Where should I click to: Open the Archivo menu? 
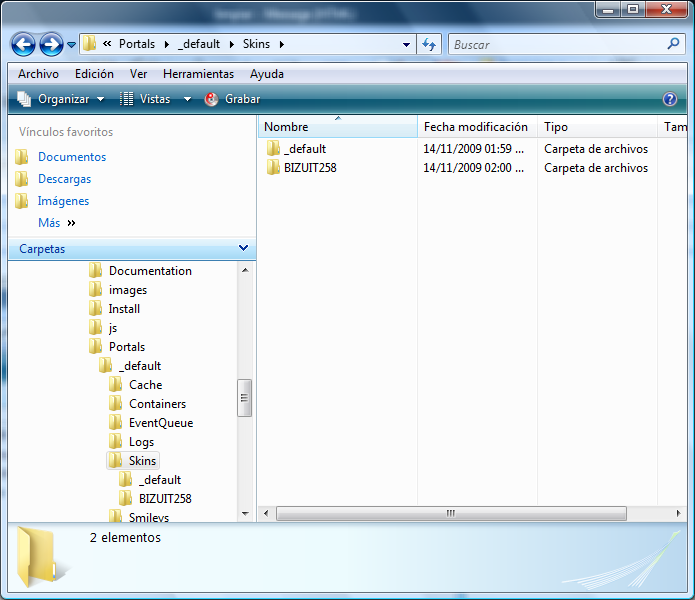click(38, 74)
